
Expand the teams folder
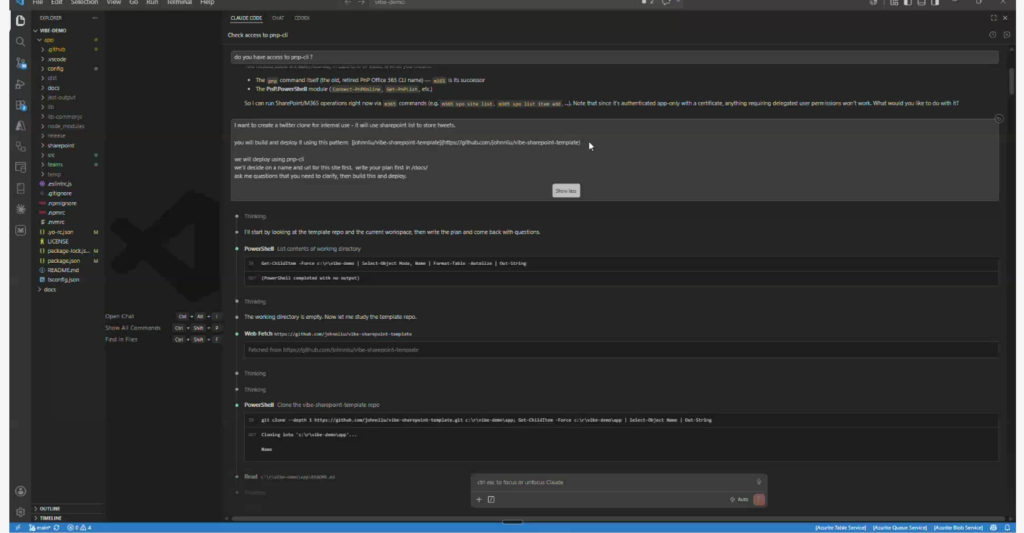click(x=55, y=165)
